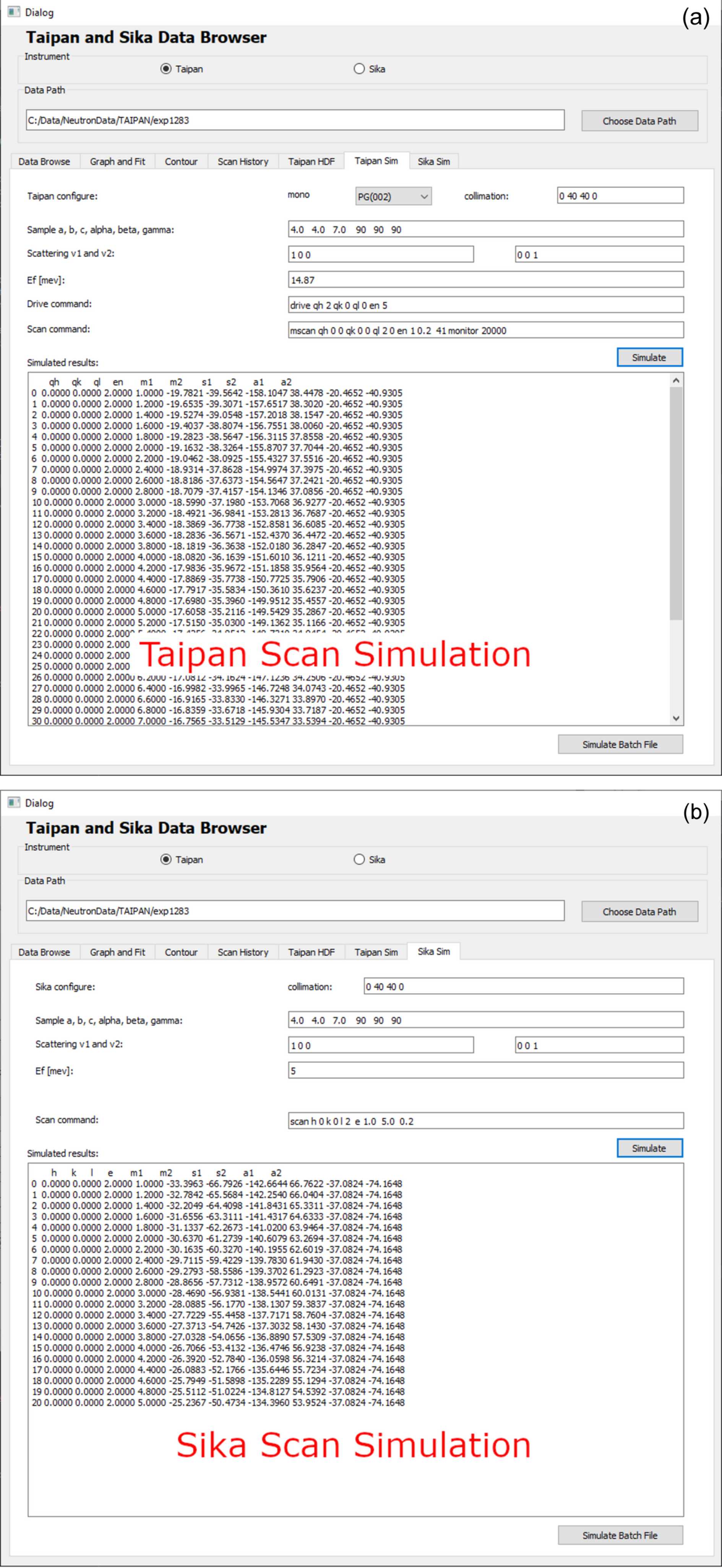This screenshot has height=1568, width=722.
Task: Click Sika results header row 'h k l e'
Action: click(x=166, y=1173)
